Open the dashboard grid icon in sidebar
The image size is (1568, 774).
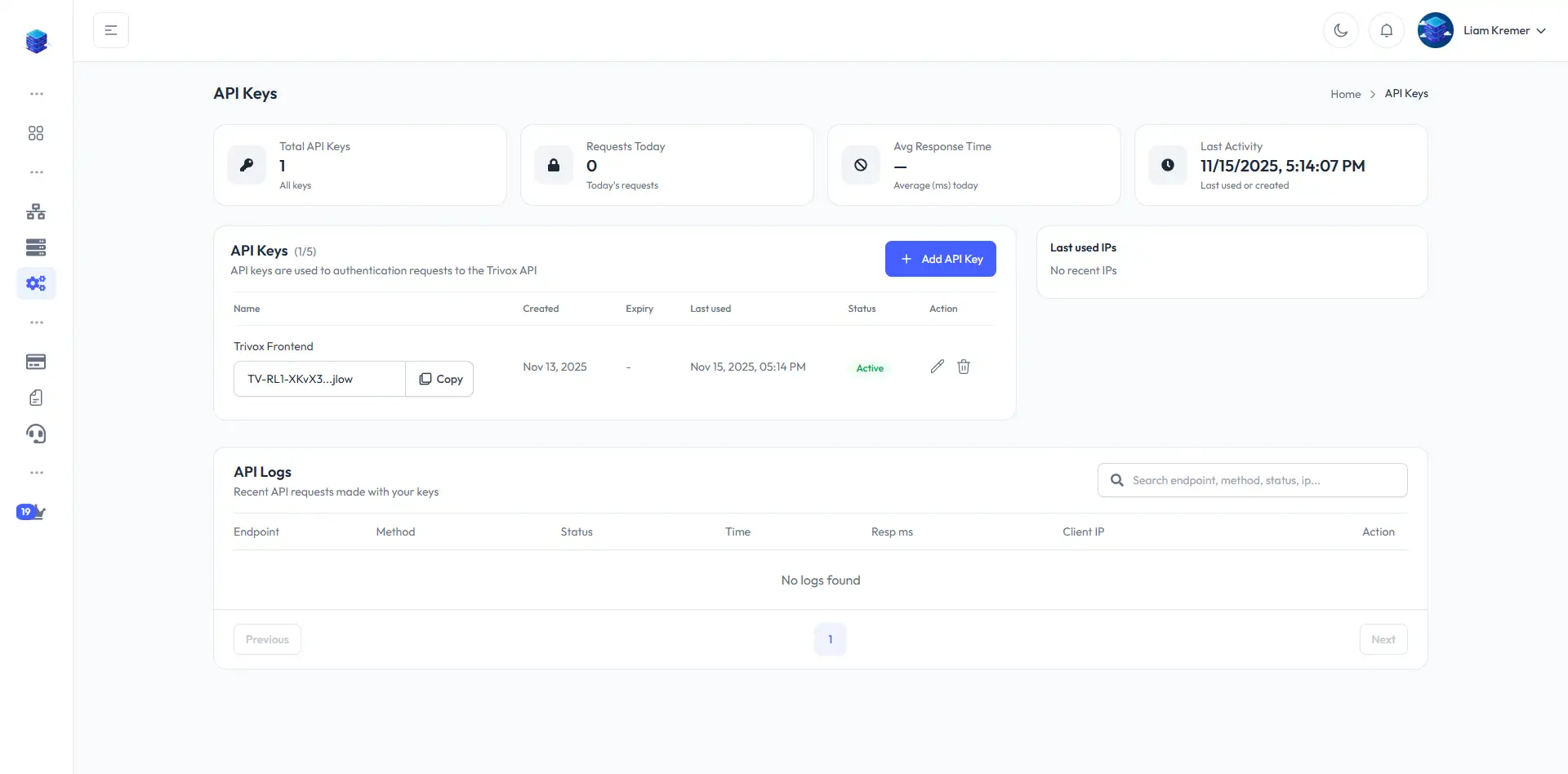point(36,132)
